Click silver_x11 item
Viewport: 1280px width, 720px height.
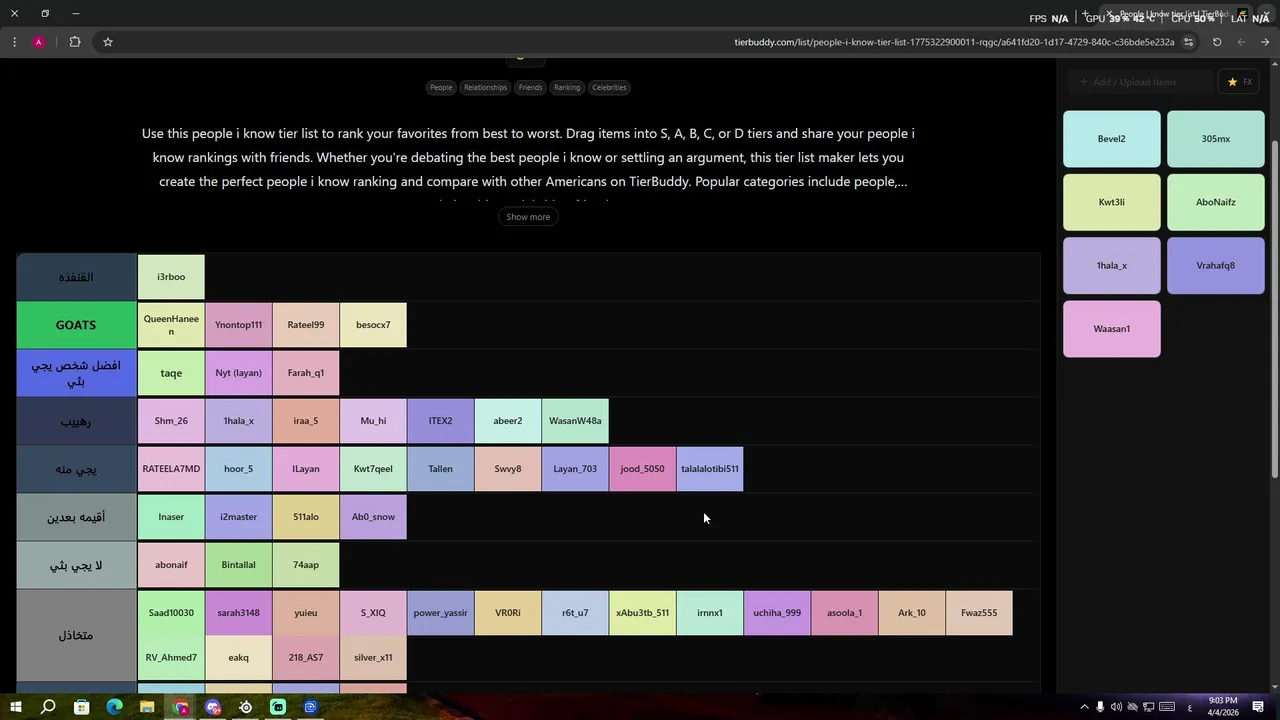(373, 658)
